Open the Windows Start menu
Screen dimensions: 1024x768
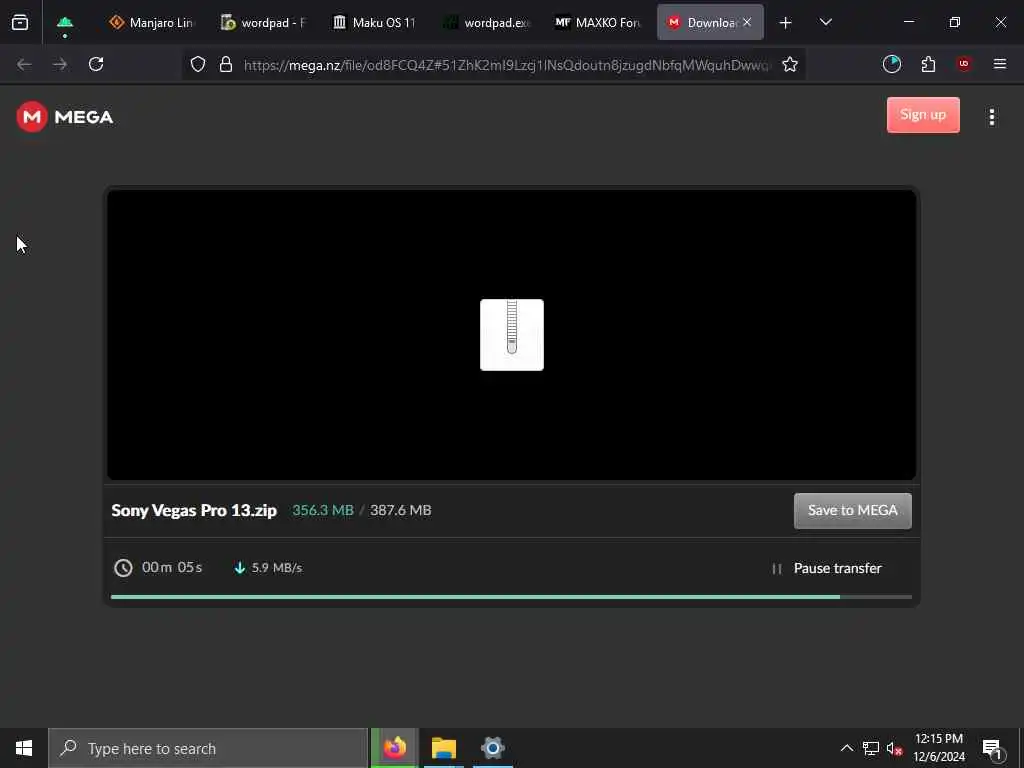24,748
